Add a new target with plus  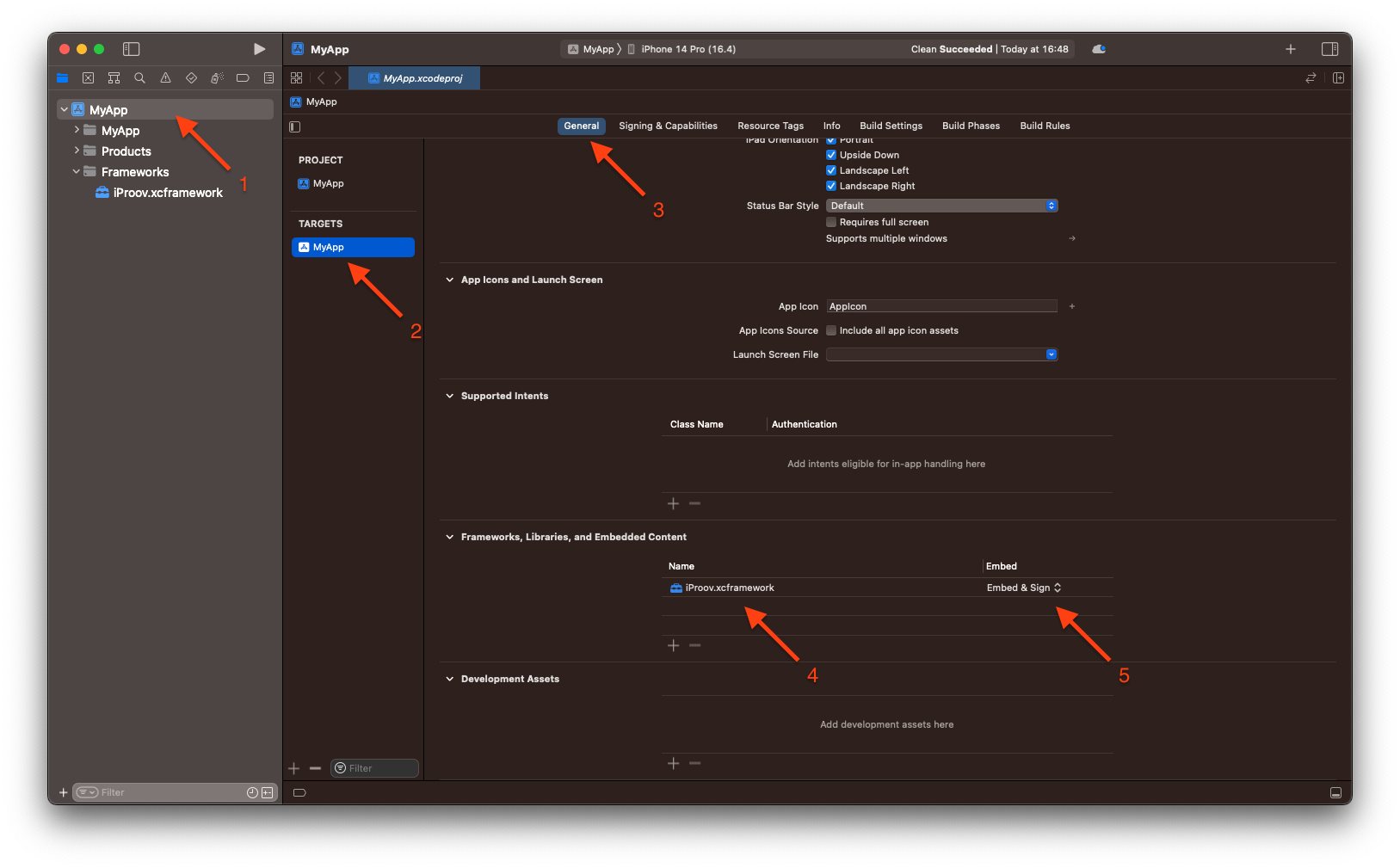(293, 768)
